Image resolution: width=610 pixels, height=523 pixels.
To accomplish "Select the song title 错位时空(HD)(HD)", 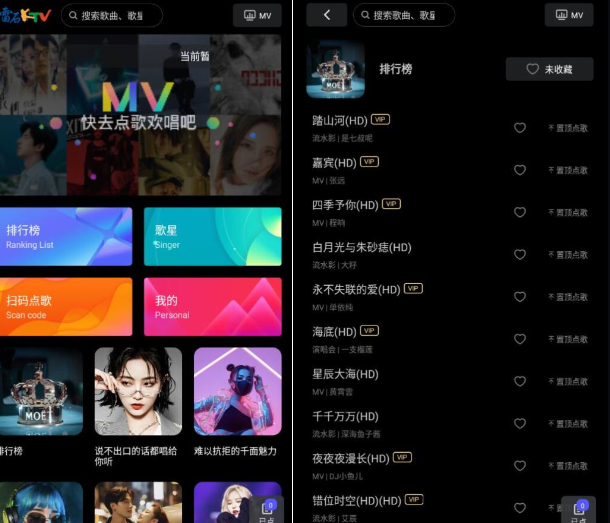I will (356, 501).
